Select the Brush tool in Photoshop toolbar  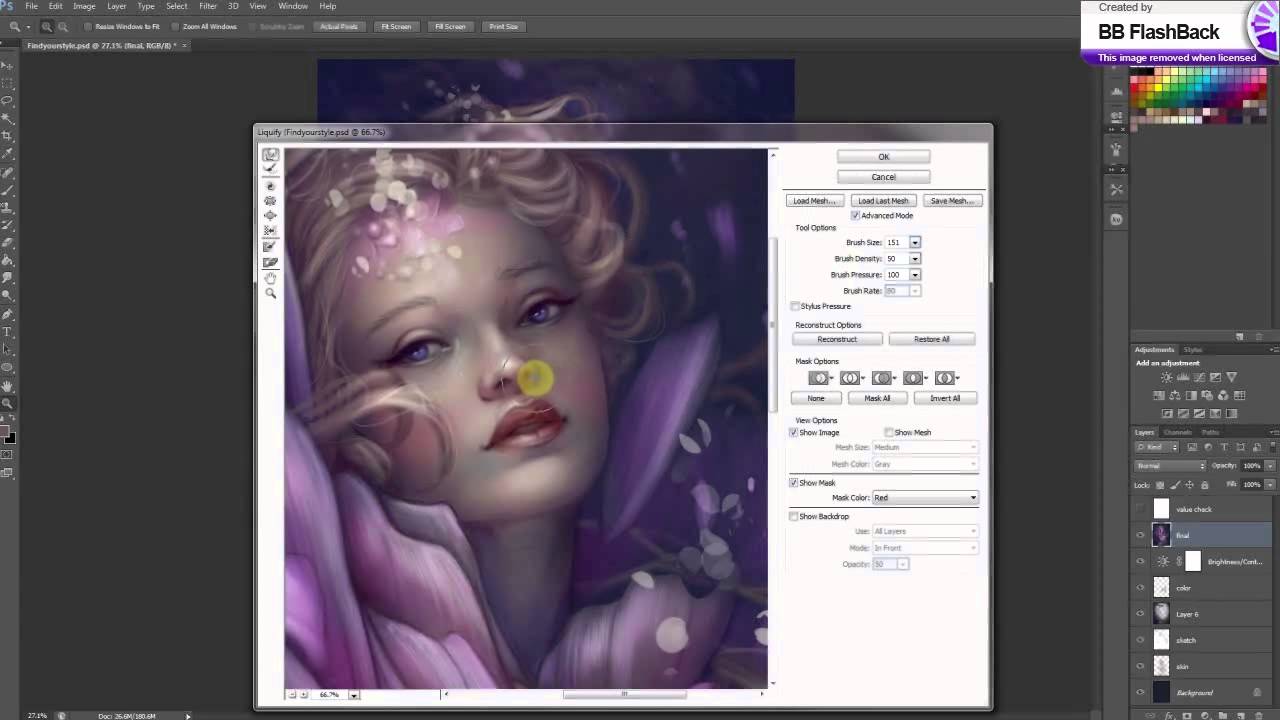tap(7, 190)
